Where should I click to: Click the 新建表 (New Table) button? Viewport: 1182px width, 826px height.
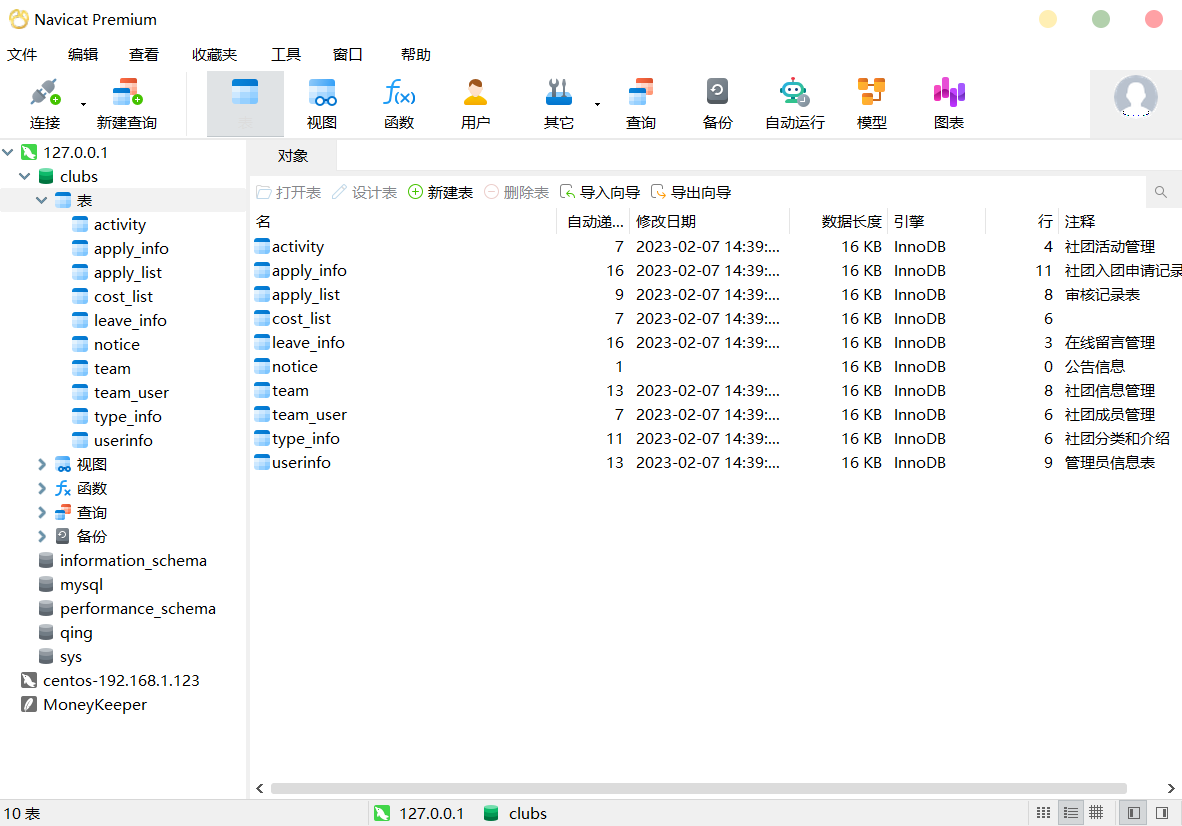[440, 192]
